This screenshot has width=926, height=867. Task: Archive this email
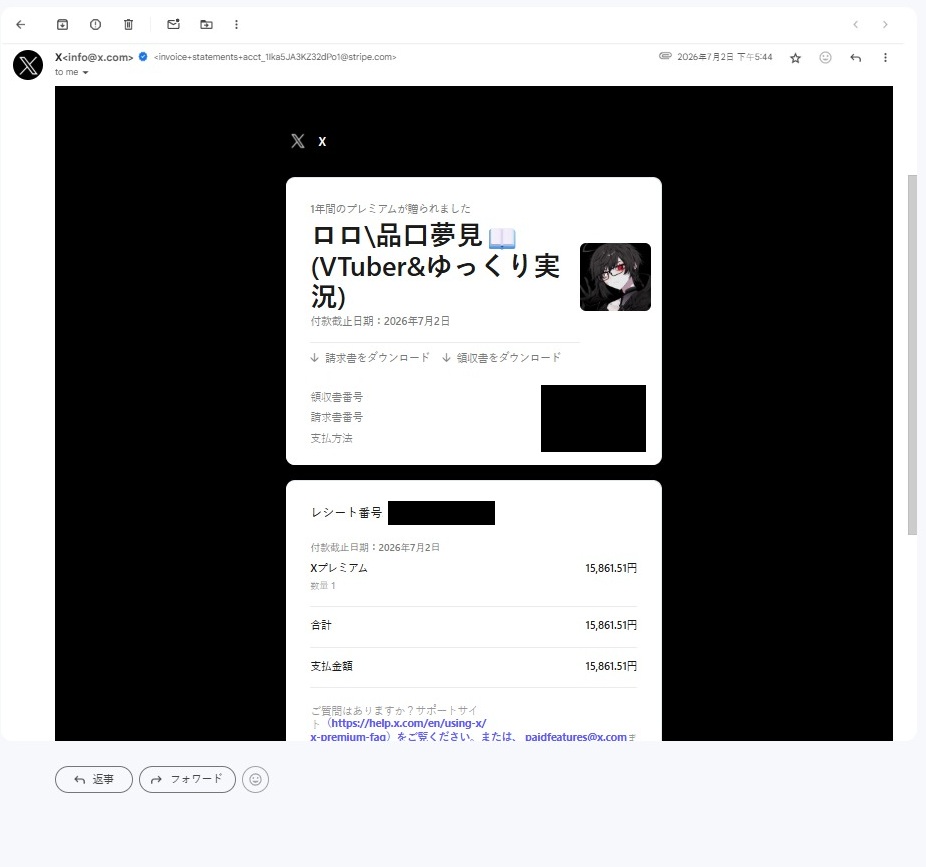[x=62, y=24]
